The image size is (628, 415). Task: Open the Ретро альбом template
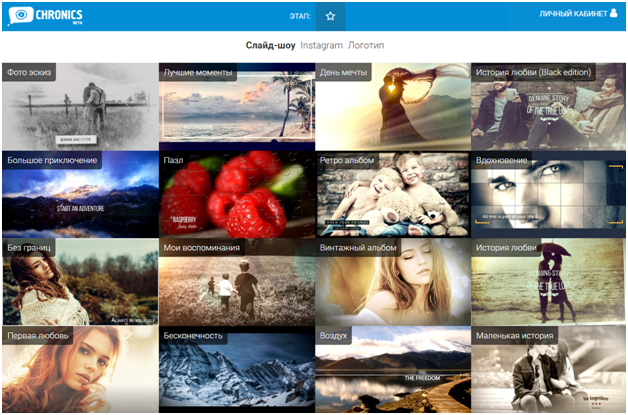click(393, 194)
